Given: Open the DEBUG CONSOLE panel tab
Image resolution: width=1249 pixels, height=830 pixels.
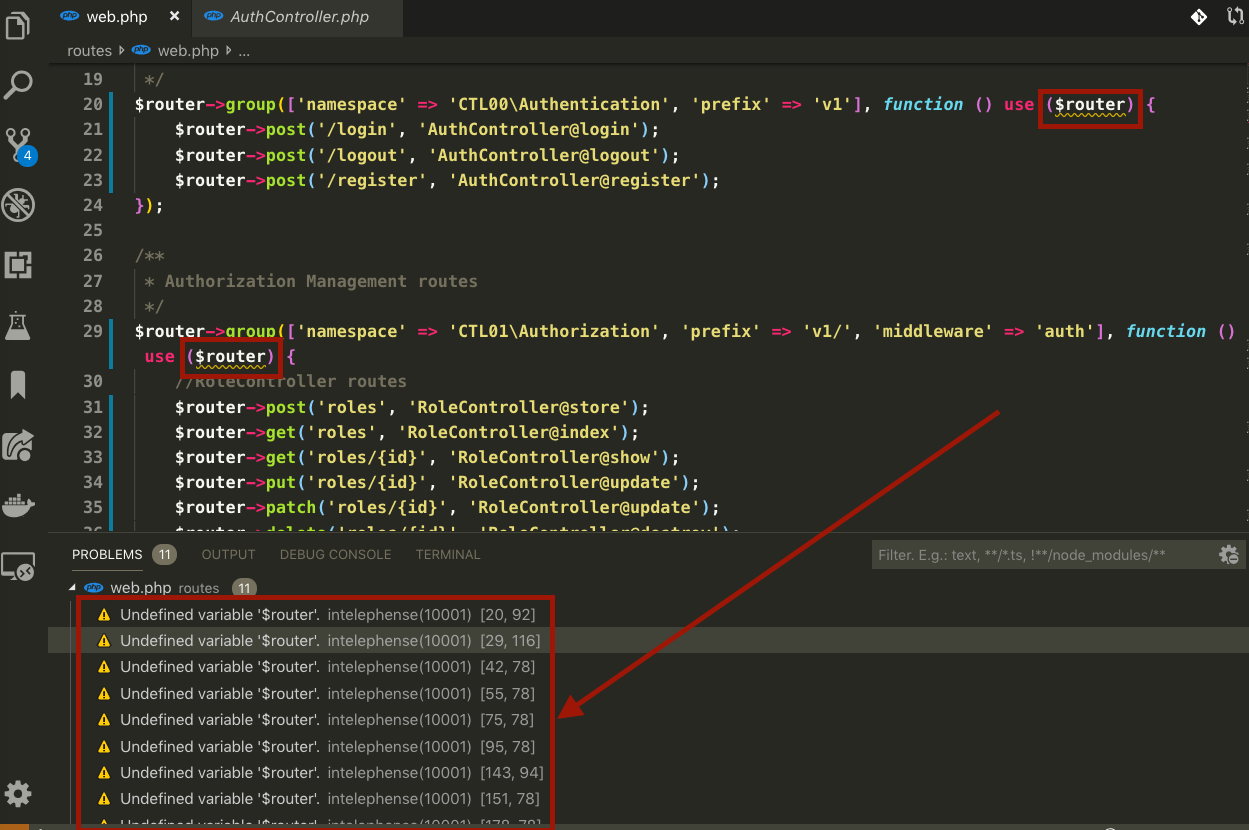Looking at the screenshot, I should click(335, 554).
